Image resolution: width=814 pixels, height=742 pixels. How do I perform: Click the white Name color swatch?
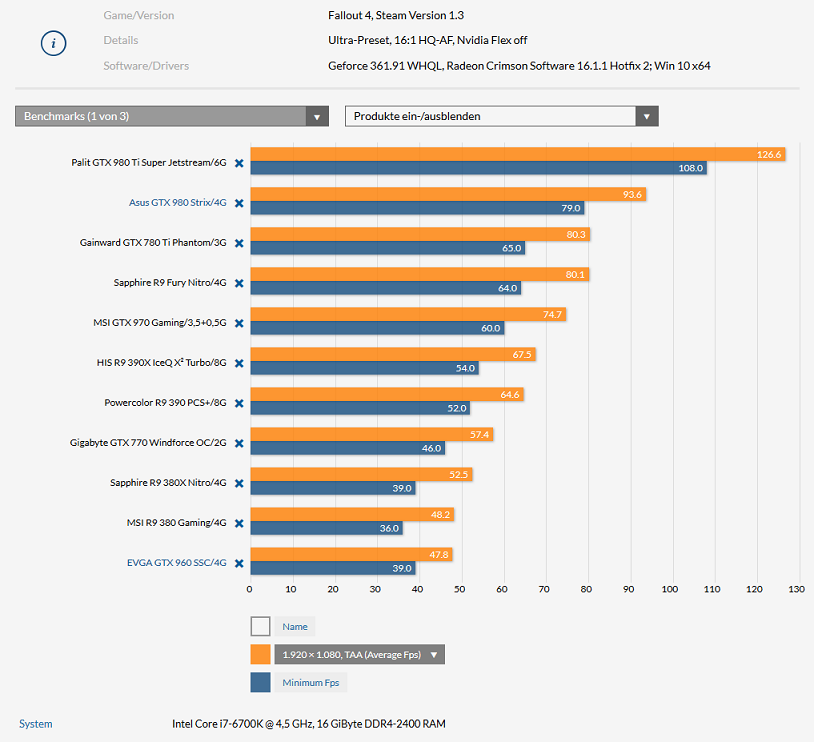(261, 626)
